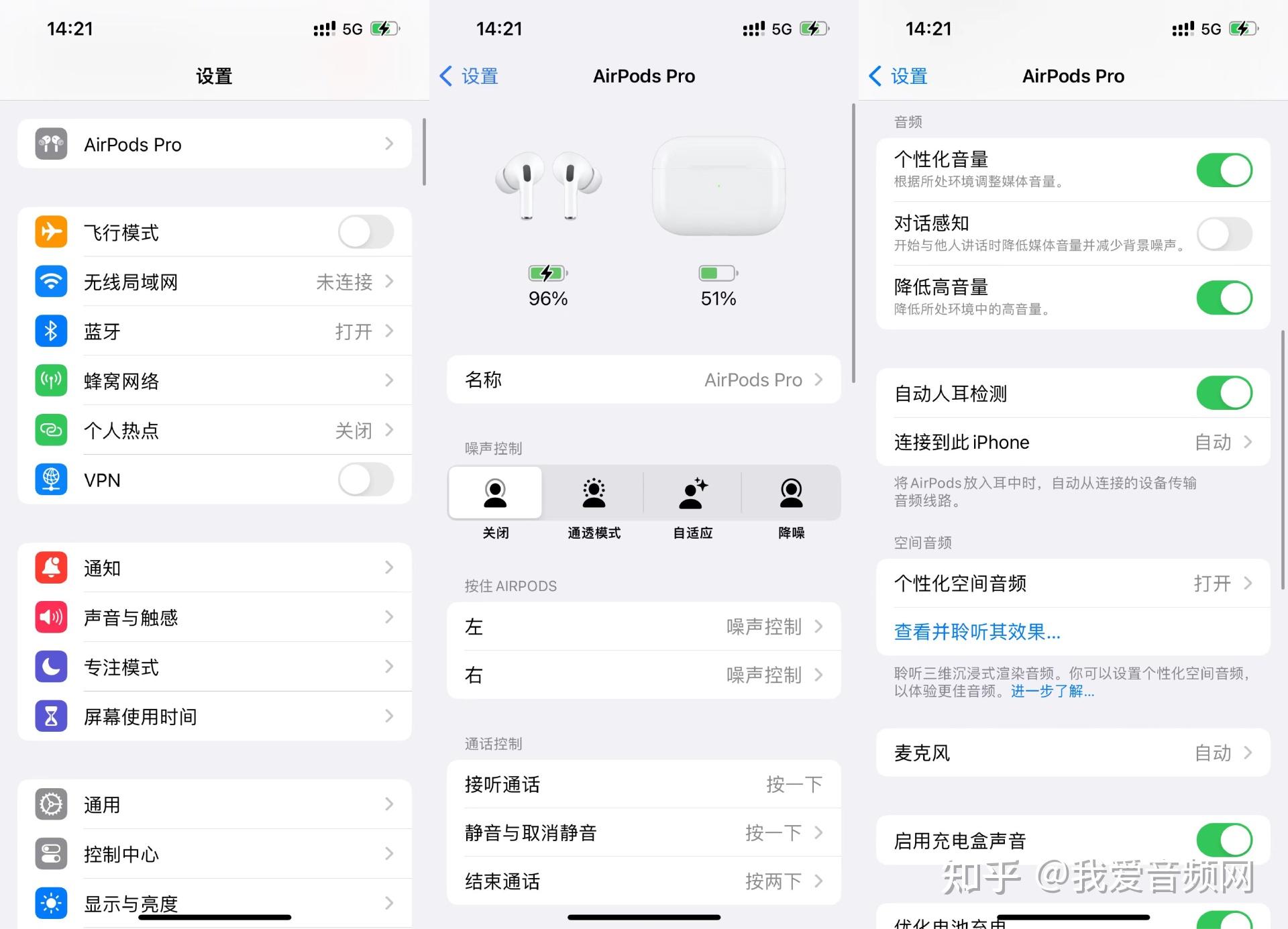The height and width of the screenshot is (929, 1288).
Task: Select the 降噪 noise cancellation icon
Action: point(791,493)
